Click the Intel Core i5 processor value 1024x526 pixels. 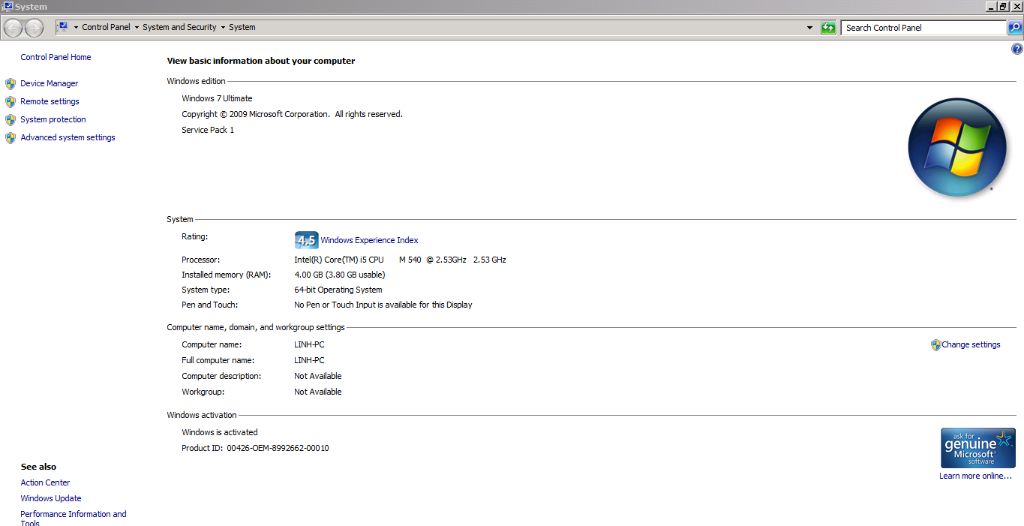tap(400, 260)
